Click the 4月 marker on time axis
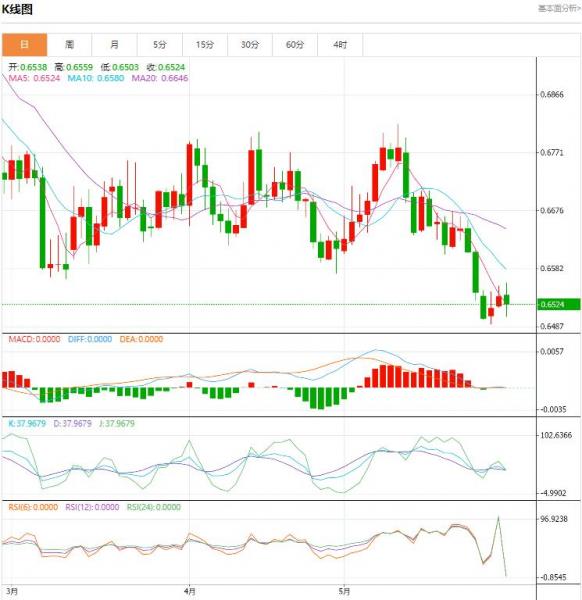This screenshot has width=582, height=600. (189, 591)
